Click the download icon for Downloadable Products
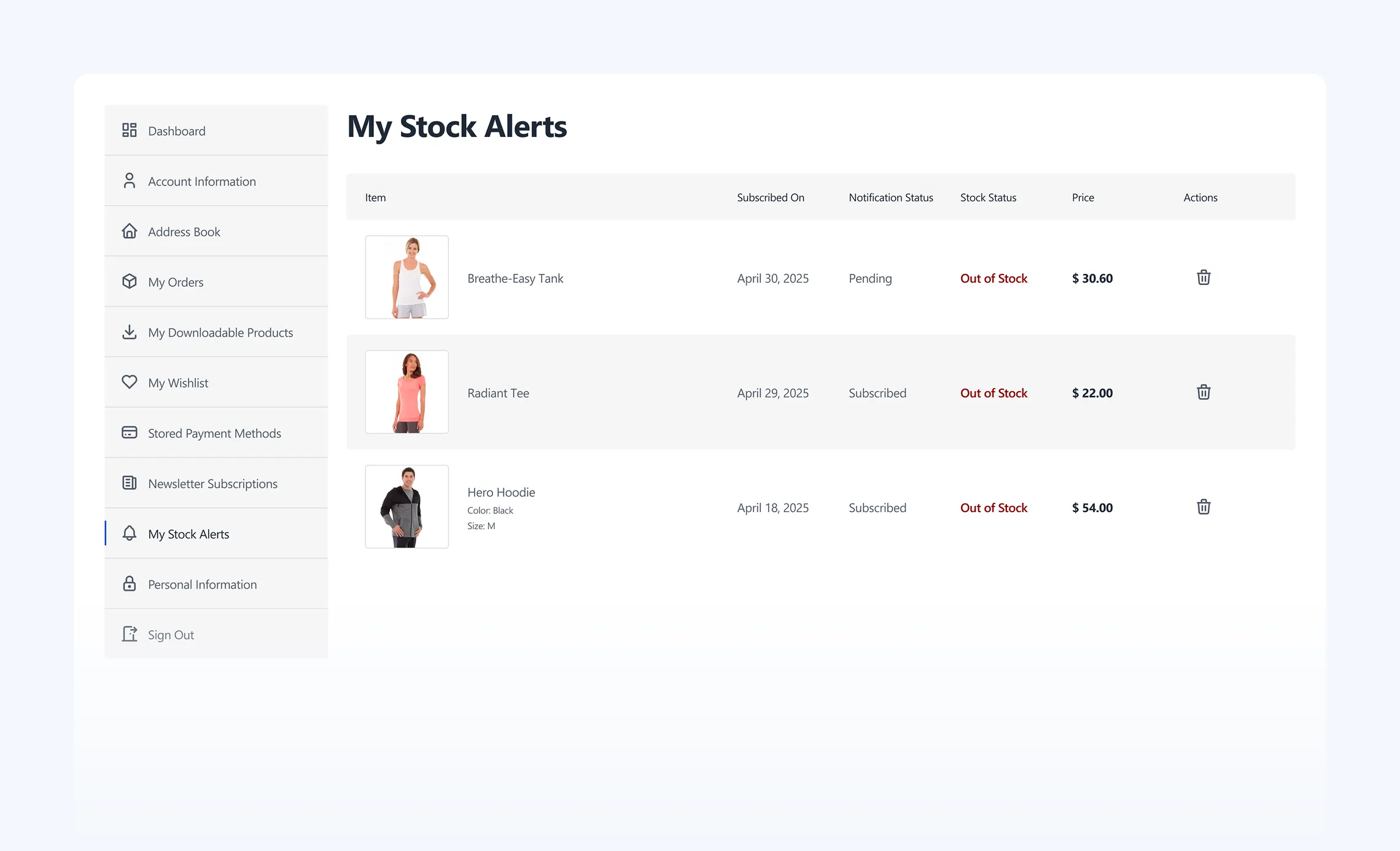Screen dimensions: 1400x851 coord(129,332)
